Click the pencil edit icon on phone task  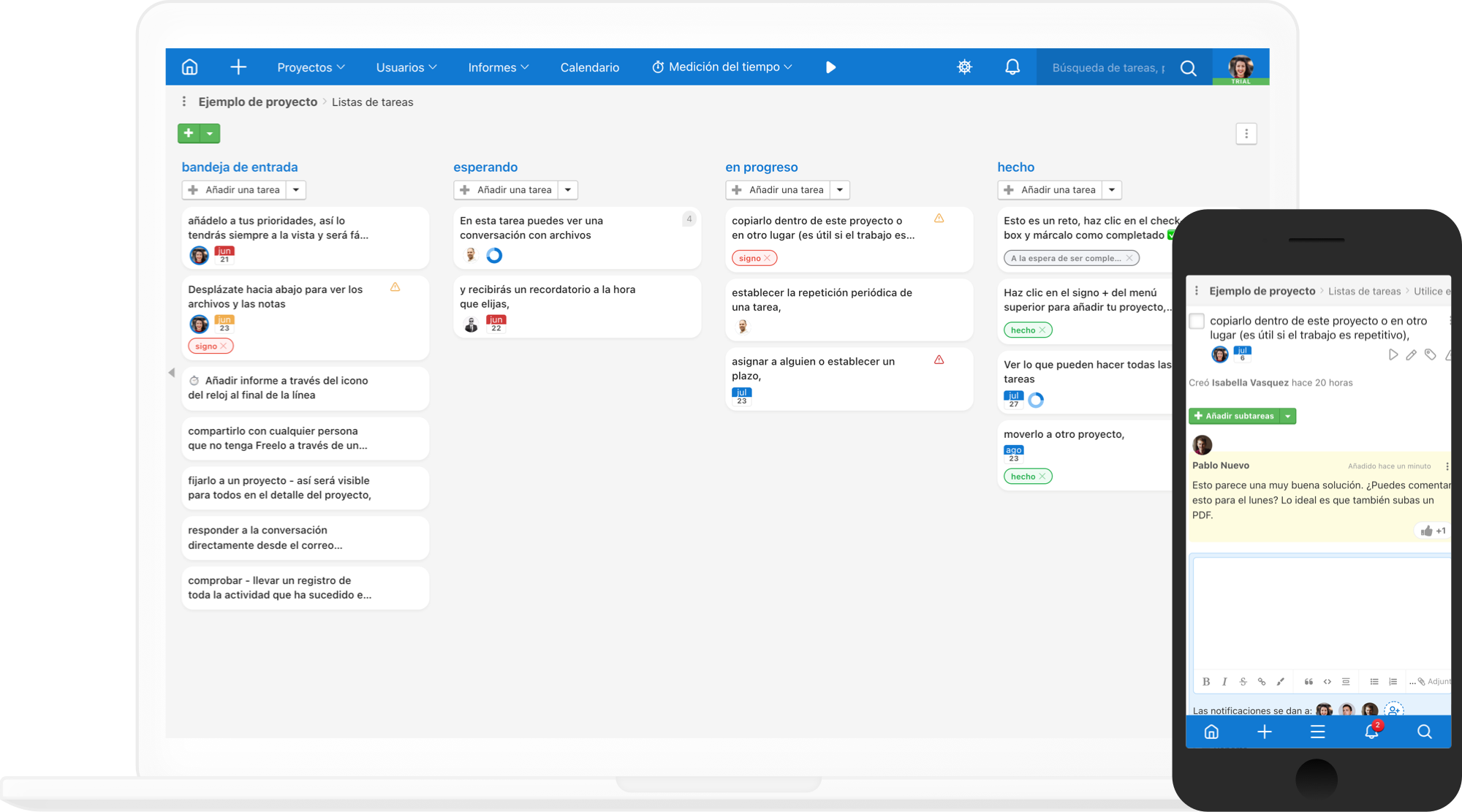coord(1411,354)
